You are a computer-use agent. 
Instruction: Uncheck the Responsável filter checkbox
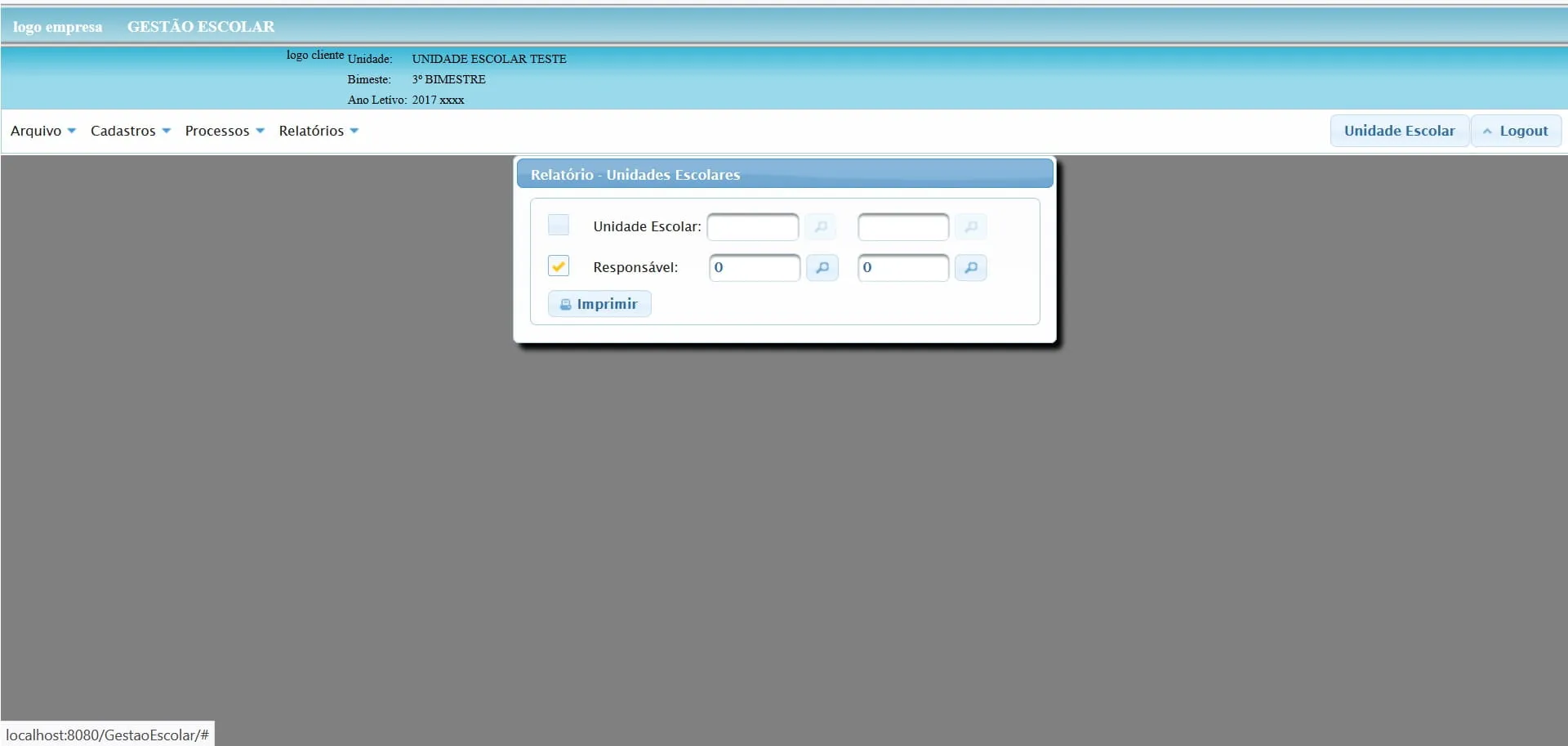(559, 266)
